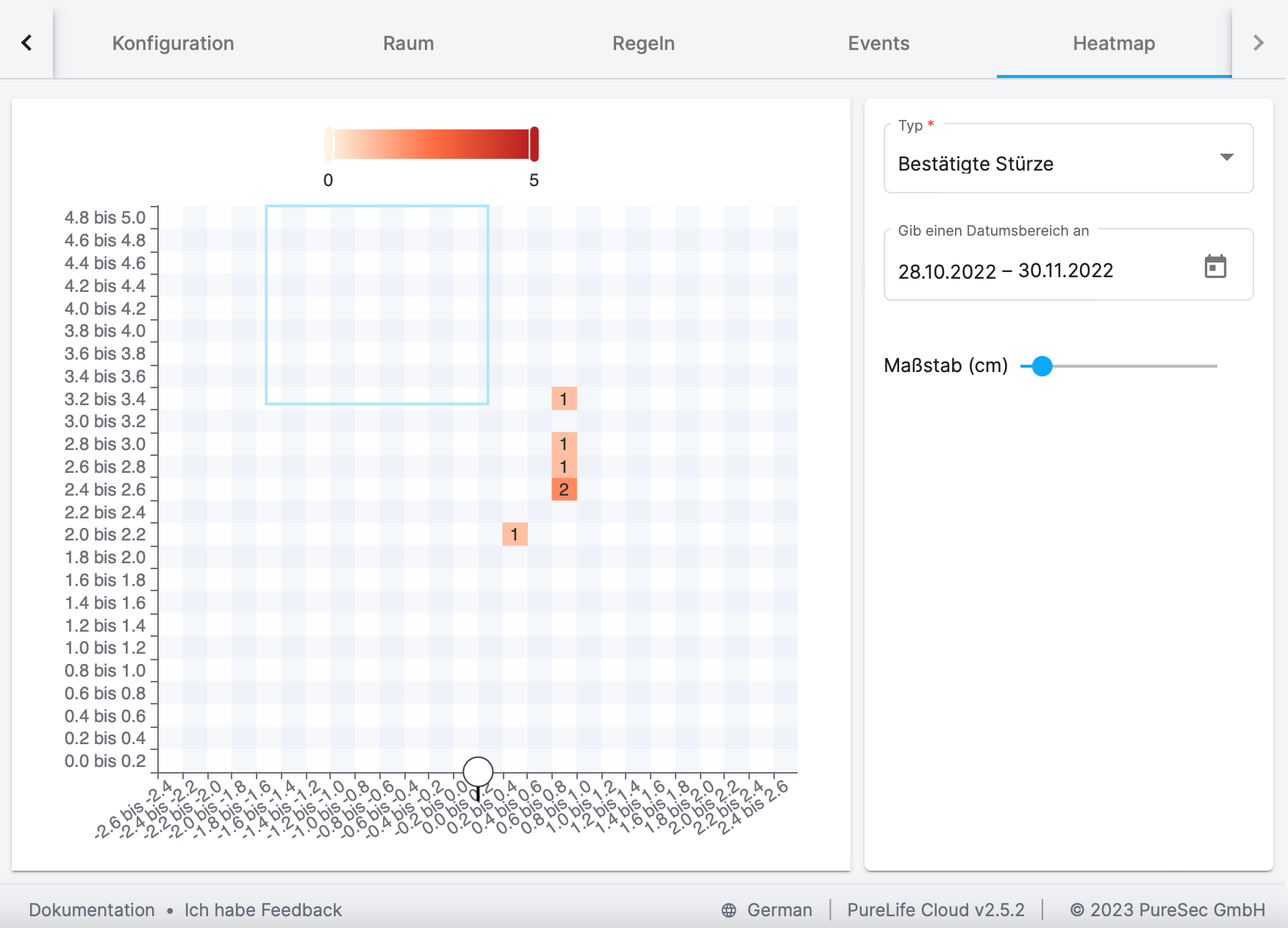1288x928 pixels.
Task: Switch to the Raum tab
Action: point(408,43)
